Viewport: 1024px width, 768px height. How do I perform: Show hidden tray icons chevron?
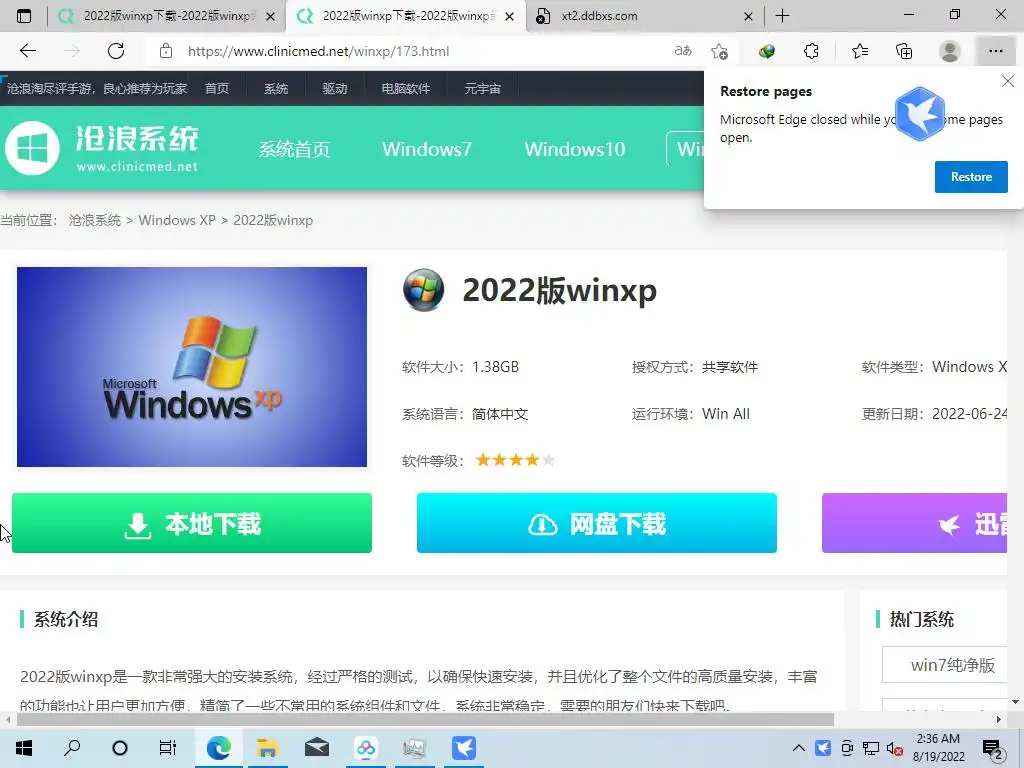tap(798, 748)
